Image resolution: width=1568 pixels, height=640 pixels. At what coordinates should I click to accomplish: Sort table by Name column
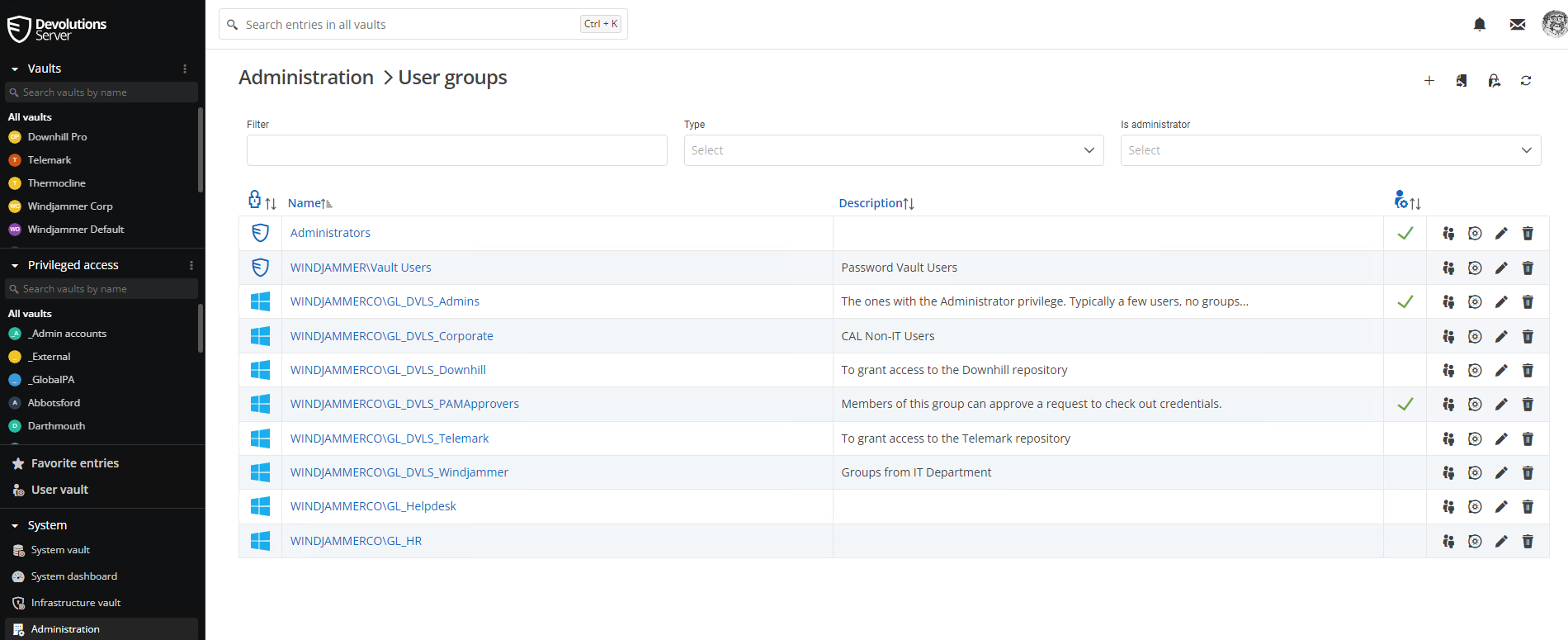click(x=309, y=203)
